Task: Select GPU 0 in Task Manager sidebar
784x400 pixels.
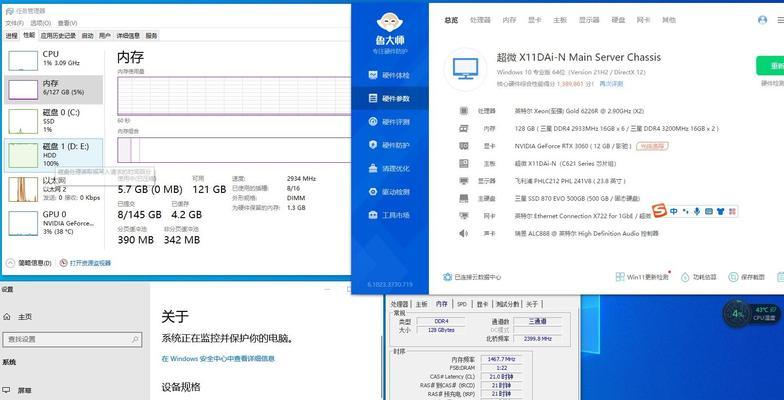Action: point(54,224)
